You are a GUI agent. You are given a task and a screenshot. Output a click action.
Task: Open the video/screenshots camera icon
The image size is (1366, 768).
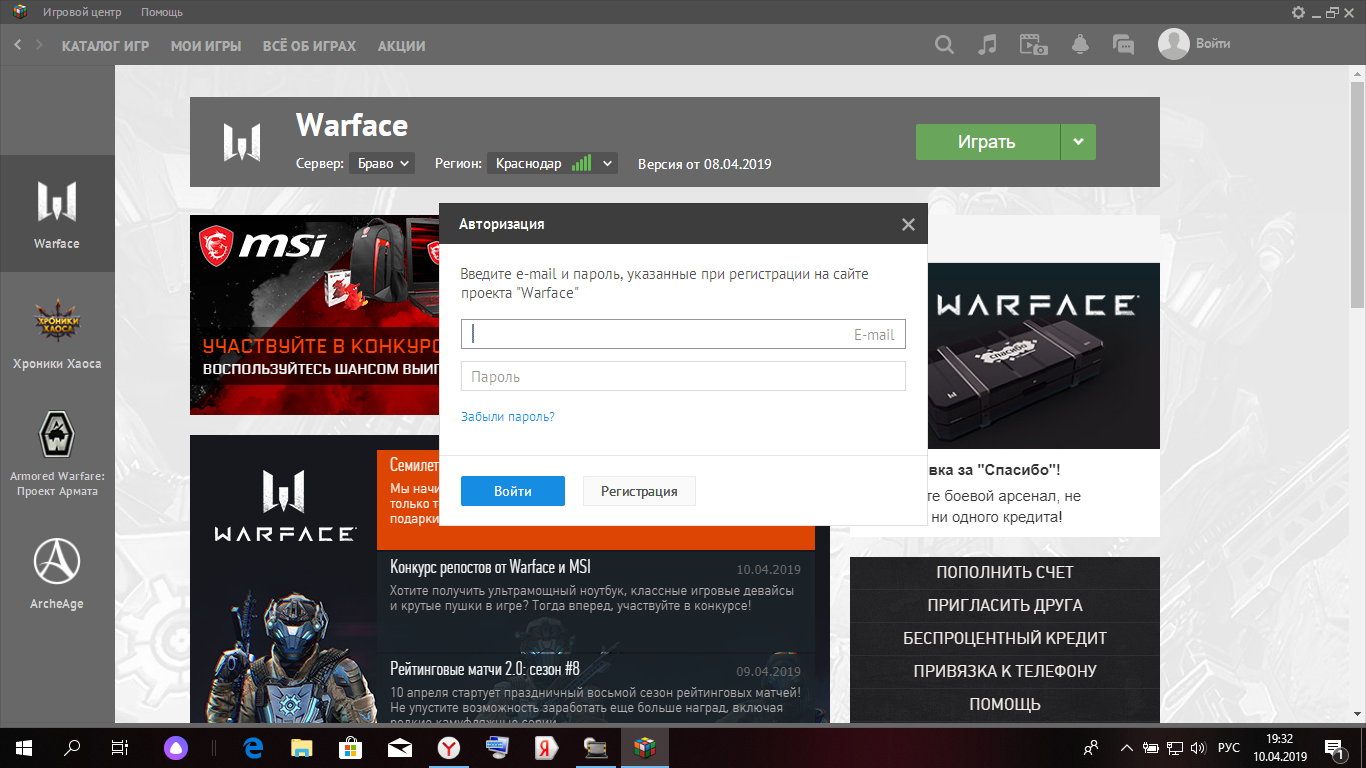pyautogui.click(x=1033, y=45)
